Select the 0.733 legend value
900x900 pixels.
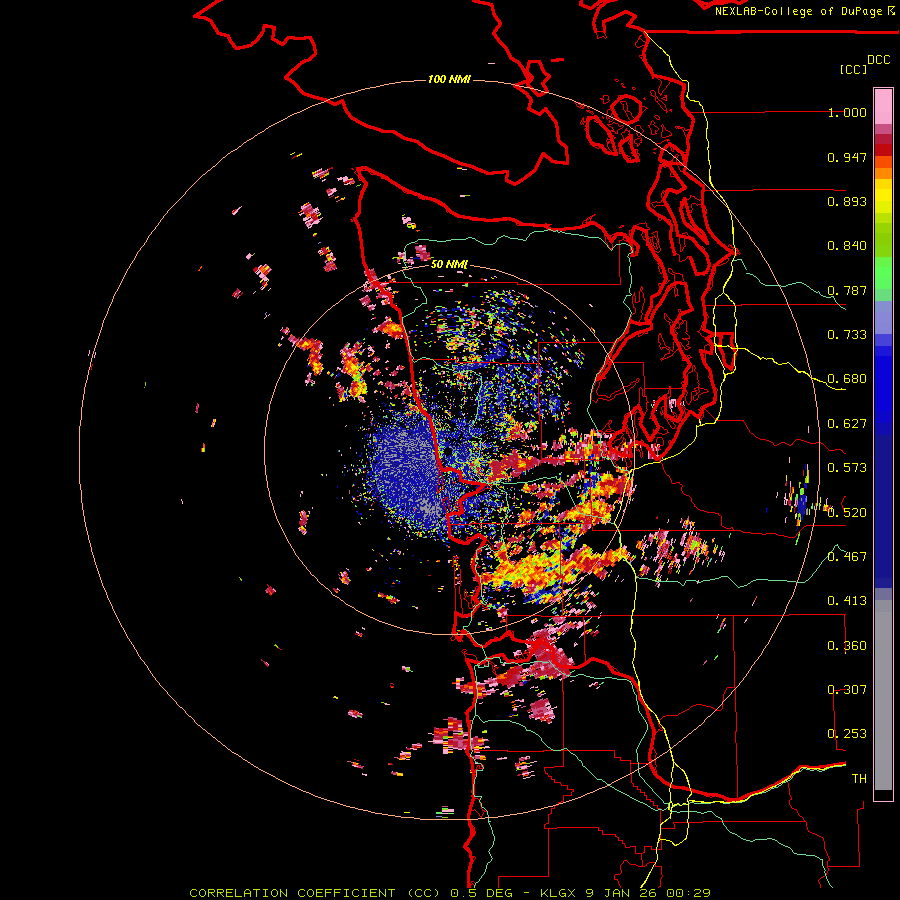[847, 335]
